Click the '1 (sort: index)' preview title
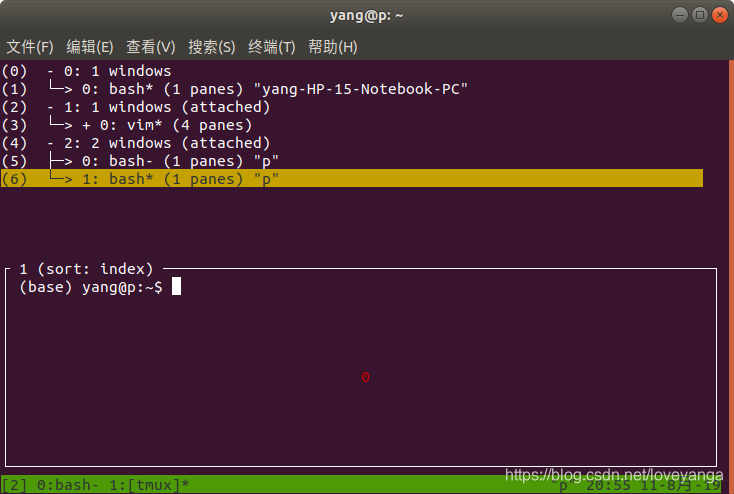The image size is (734, 494). coord(86,269)
